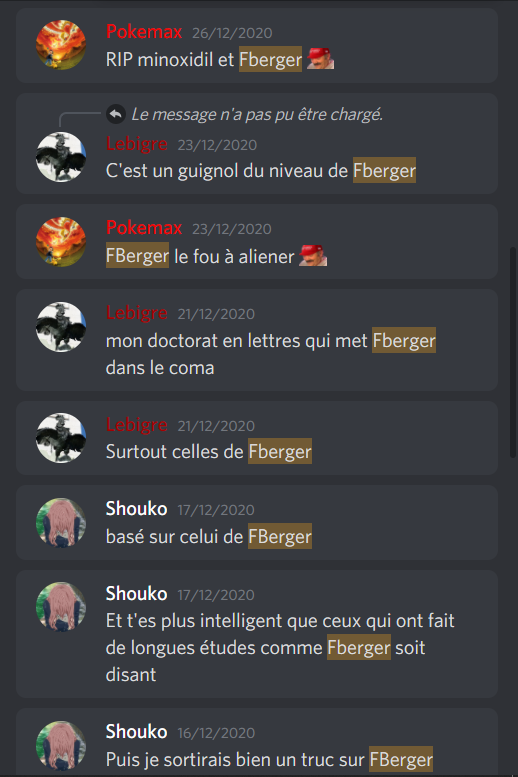Click Lebigre's avatar on the 23/12/2020 message
518x777 pixels.
[x=61, y=157]
